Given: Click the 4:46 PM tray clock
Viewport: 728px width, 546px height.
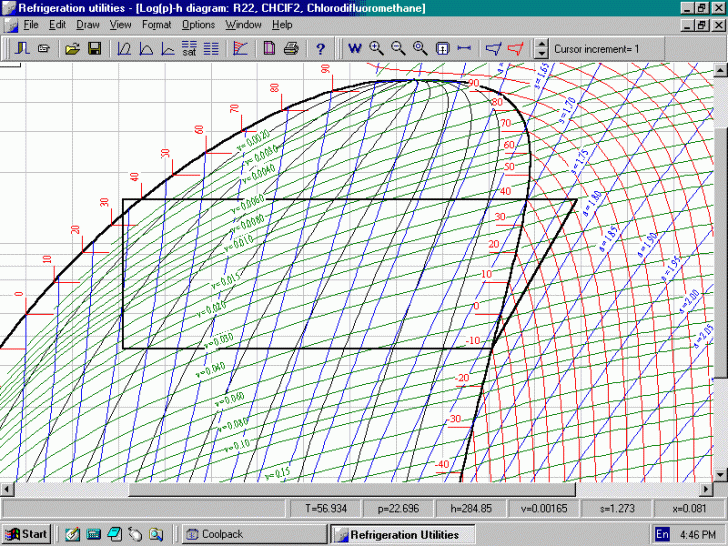Looking at the screenshot, I should [x=697, y=534].
